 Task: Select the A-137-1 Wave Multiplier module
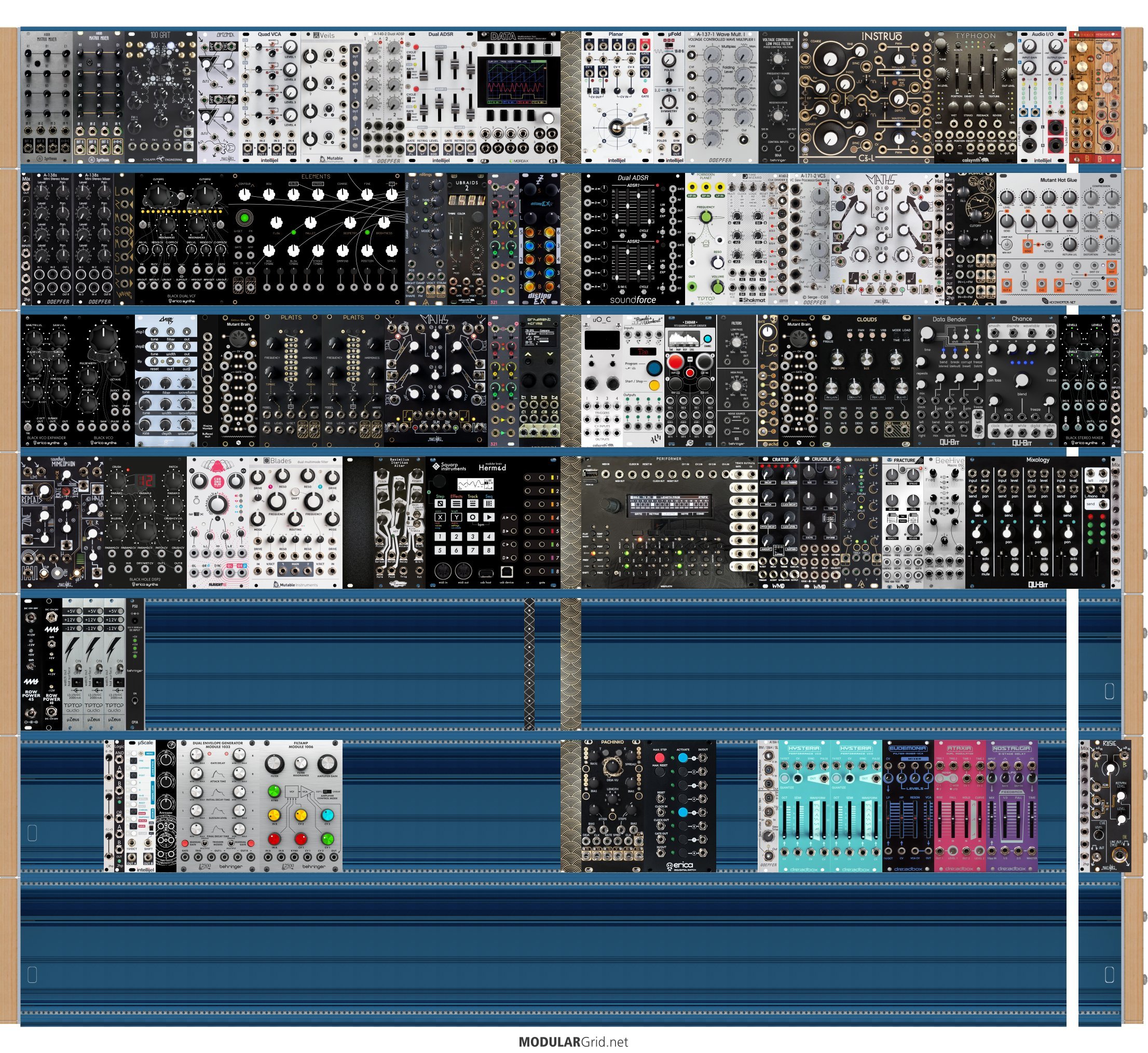721,97
